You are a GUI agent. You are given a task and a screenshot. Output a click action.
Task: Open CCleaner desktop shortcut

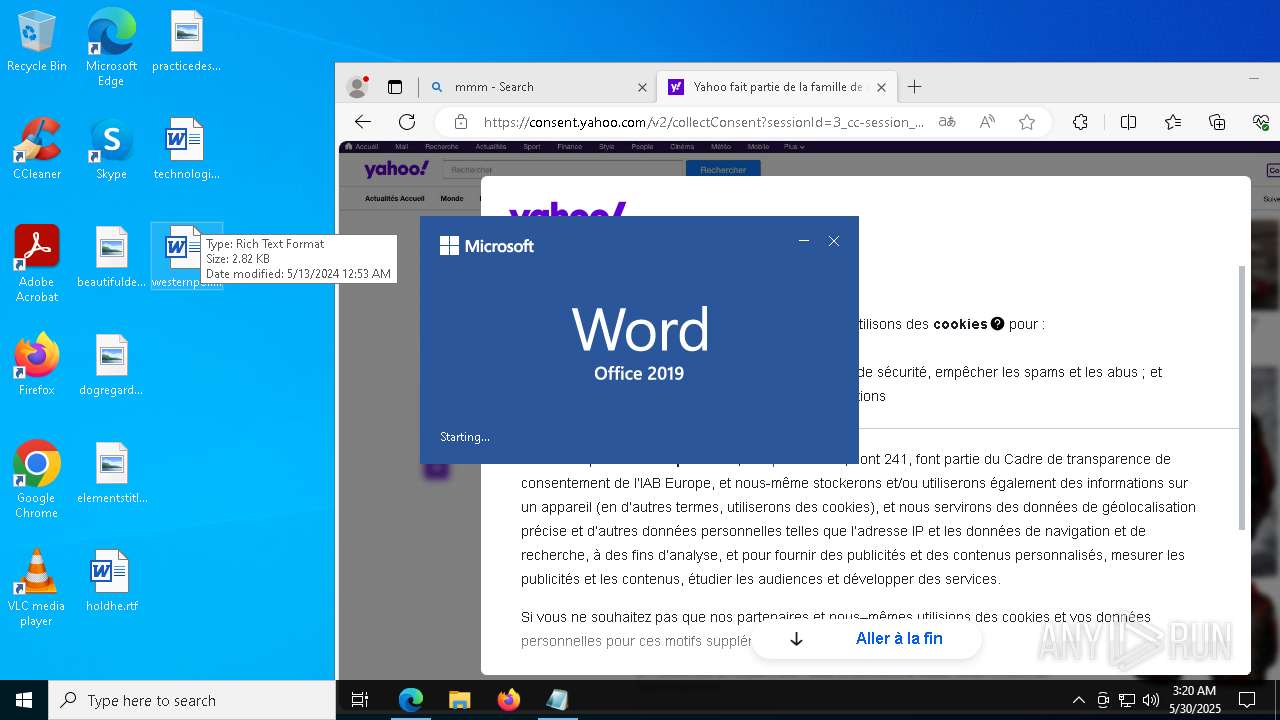pos(37,149)
